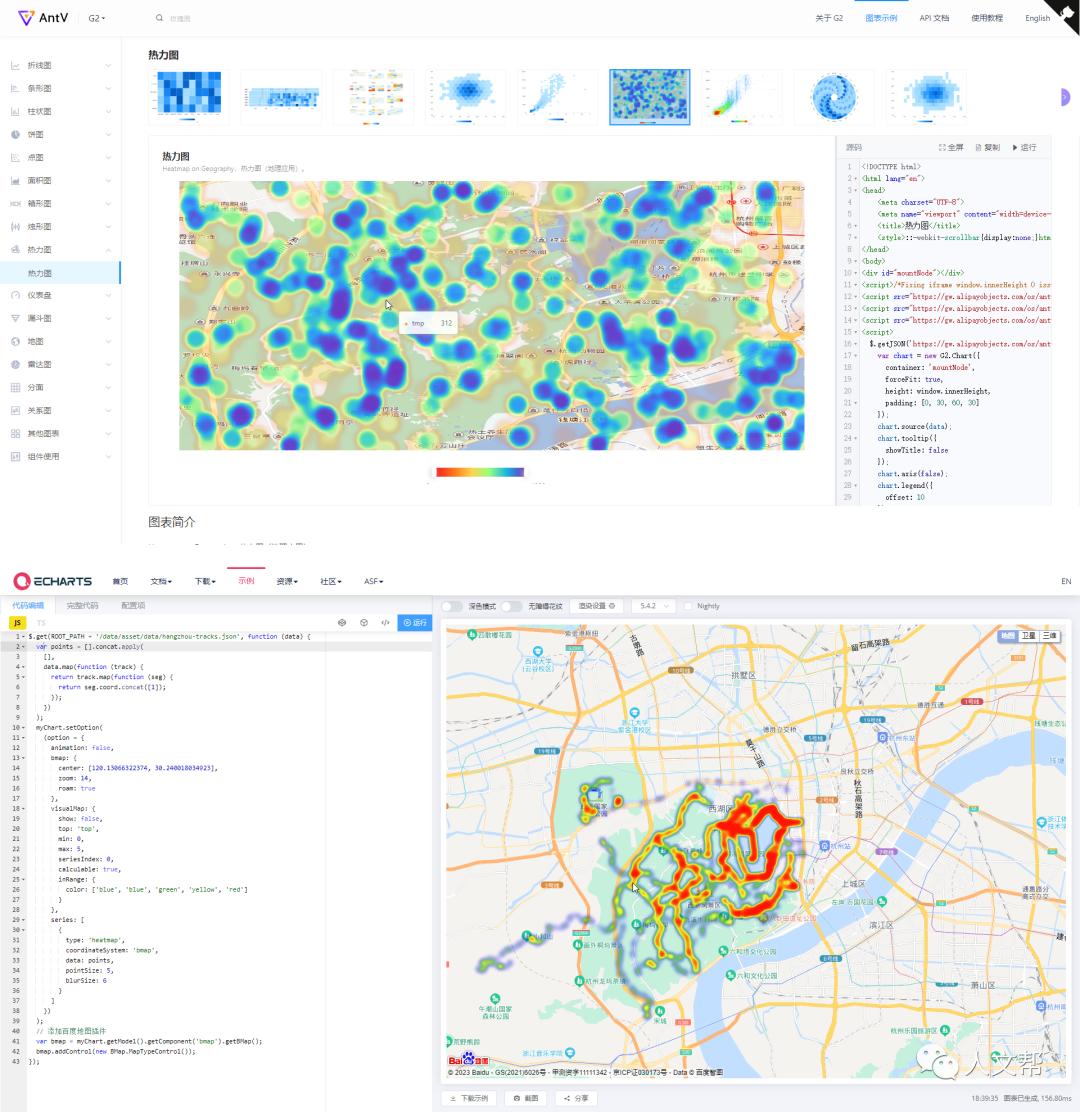Toggle the 无障碍花纹 decal pattern switch
Screen dimensions: 1080x1112
(x=511, y=606)
